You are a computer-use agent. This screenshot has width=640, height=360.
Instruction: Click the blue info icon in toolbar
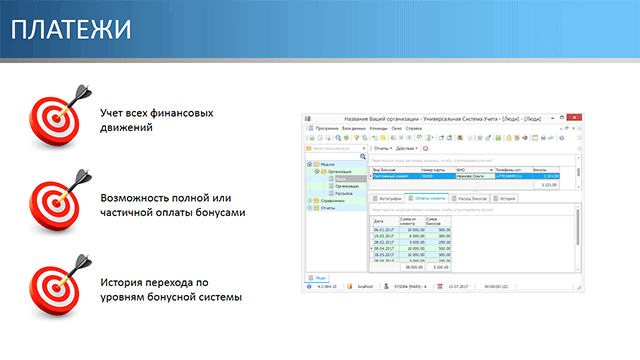[562, 138]
